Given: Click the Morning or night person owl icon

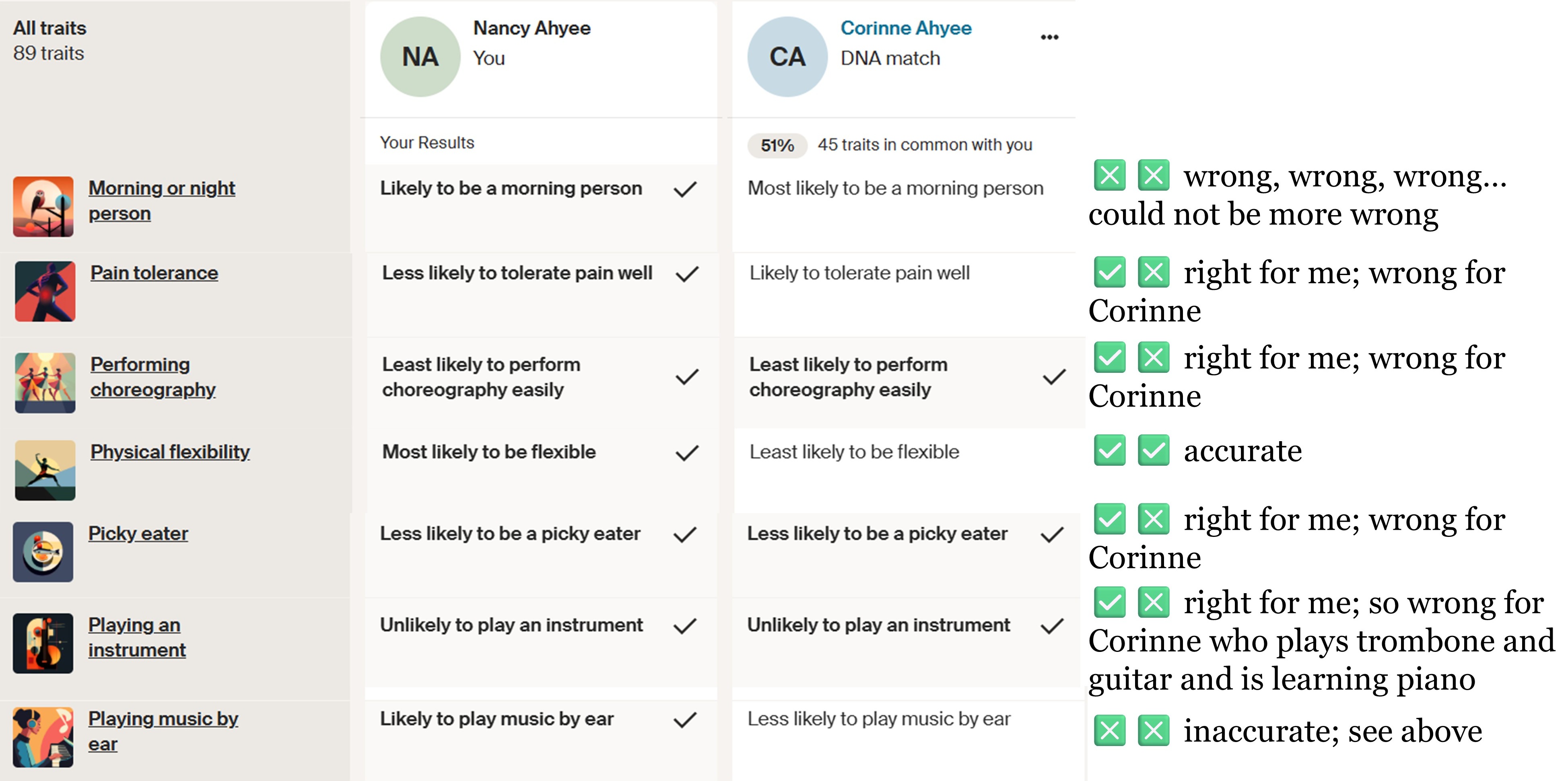Looking at the screenshot, I should [43, 206].
